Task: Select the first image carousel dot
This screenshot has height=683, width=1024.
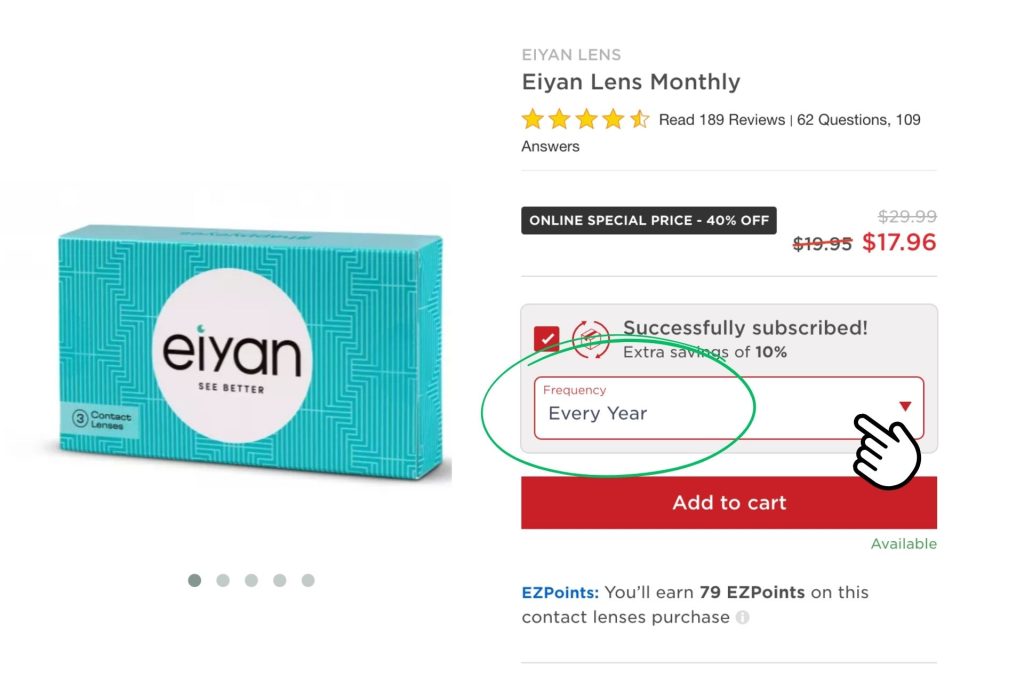Action: point(195,580)
